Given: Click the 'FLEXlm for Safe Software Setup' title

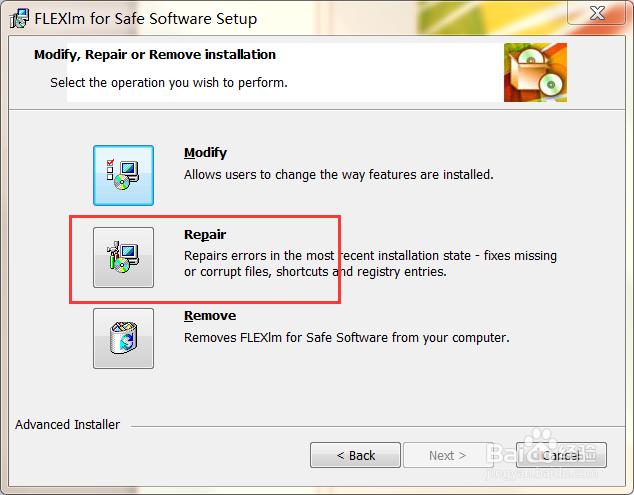Looking at the screenshot, I should [146, 19].
